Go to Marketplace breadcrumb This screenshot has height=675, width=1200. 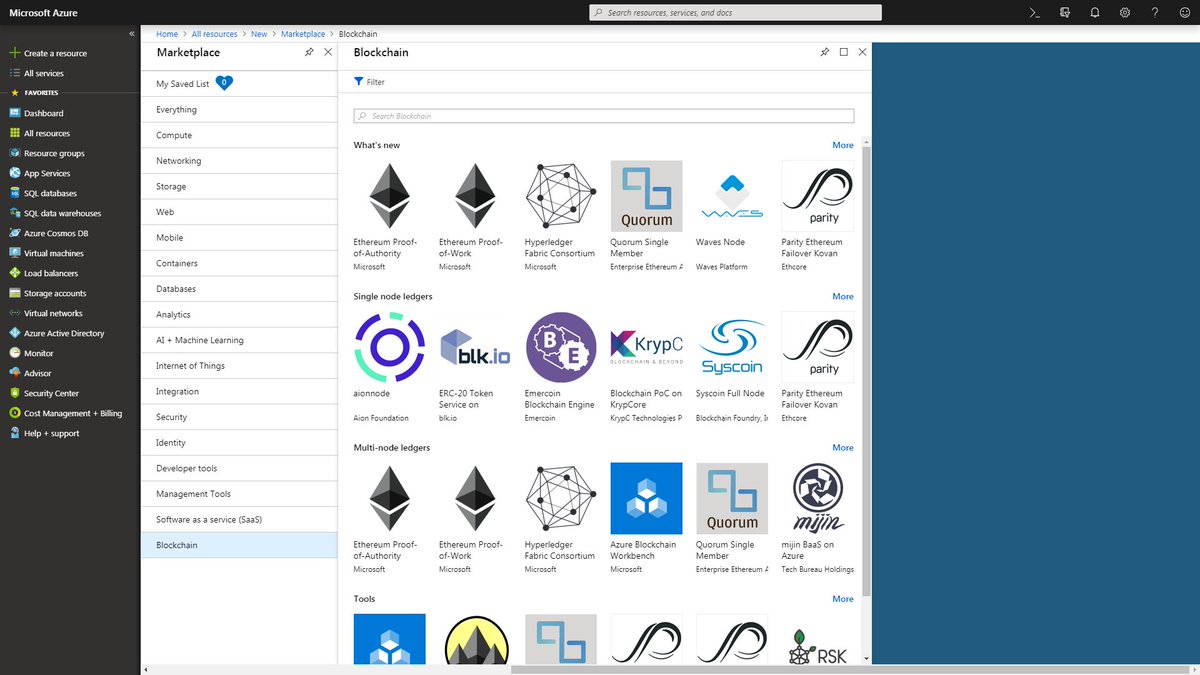pyautogui.click(x=303, y=34)
